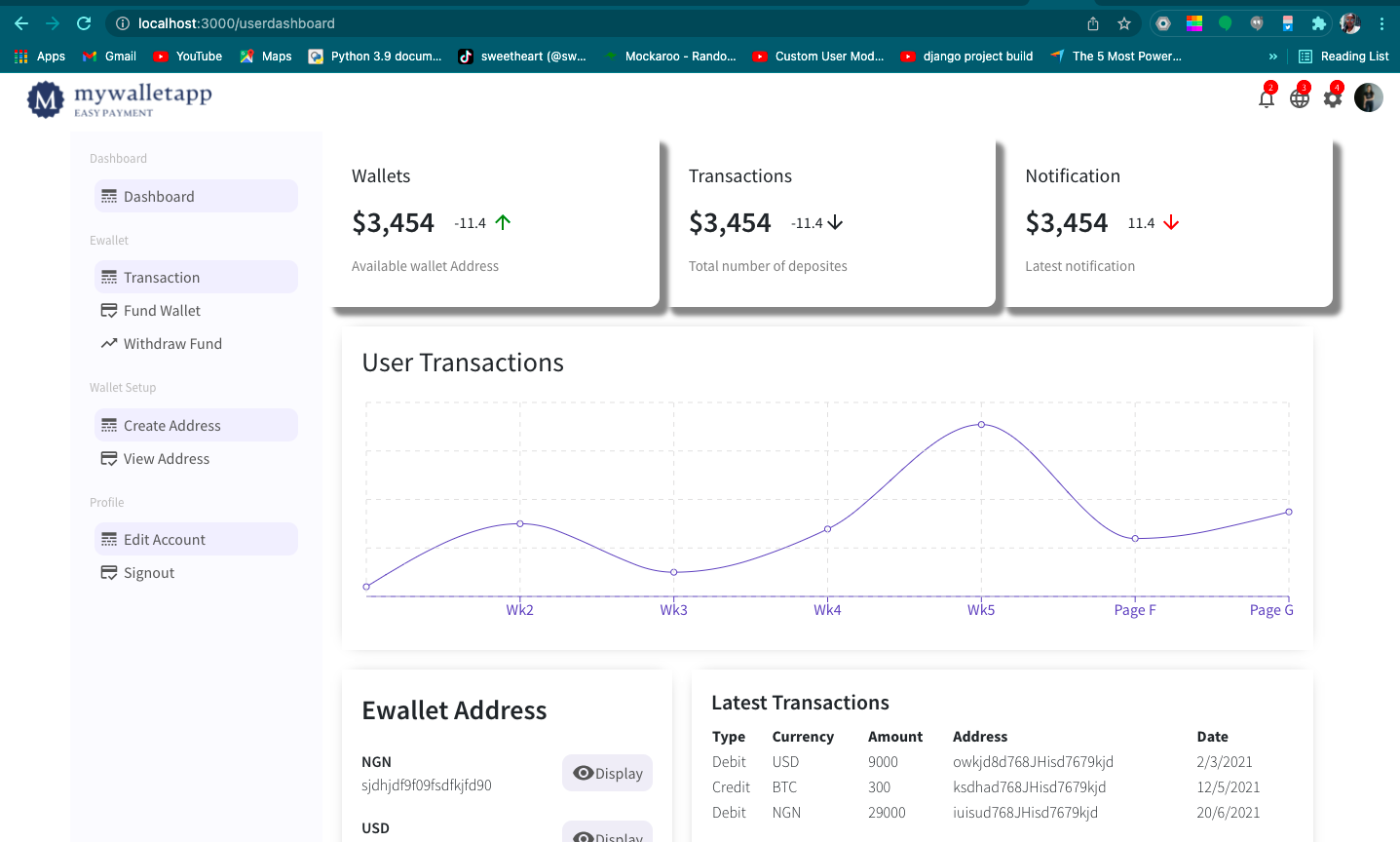Open Create Address page

click(x=196, y=425)
